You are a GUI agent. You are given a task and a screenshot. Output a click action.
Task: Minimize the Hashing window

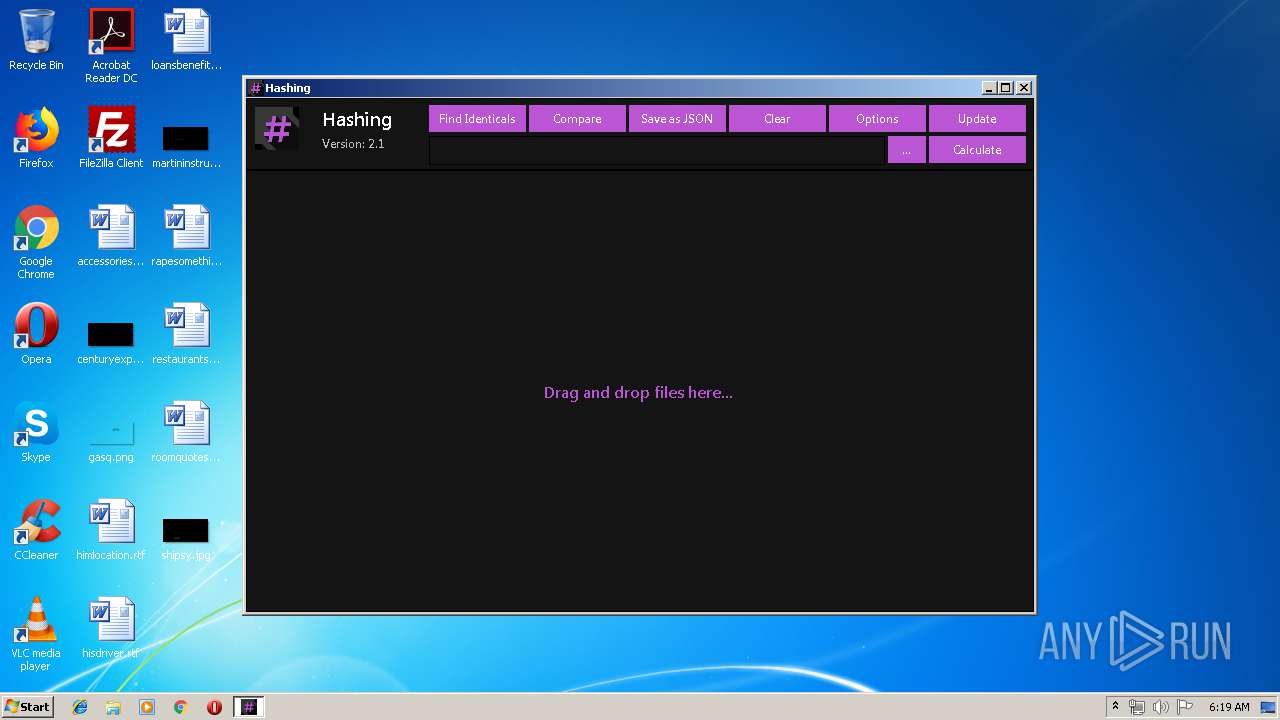coord(989,88)
